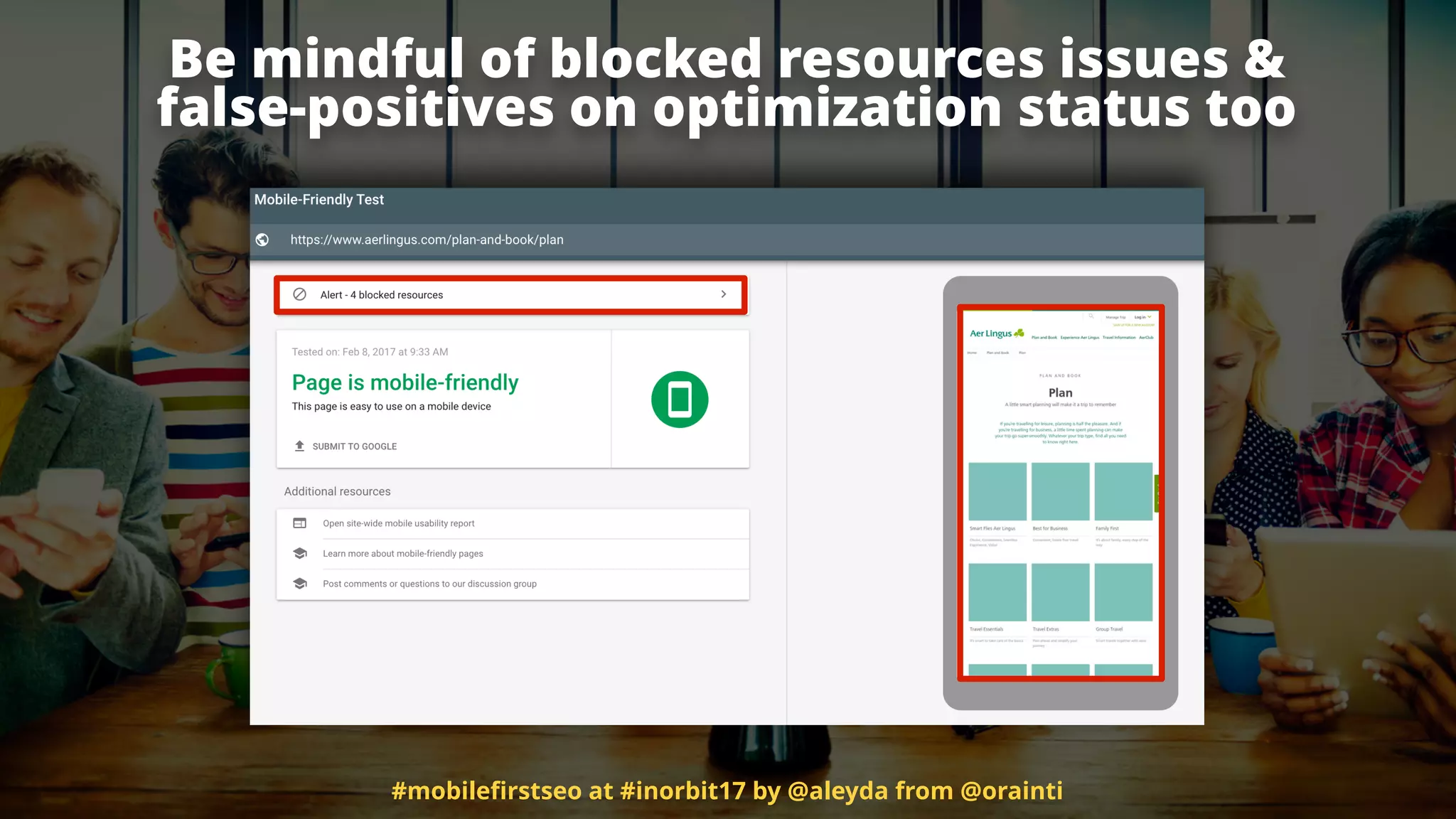Click the blocked-resources circle-slash alert icon
This screenshot has width=1456, height=819.
(x=300, y=294)
